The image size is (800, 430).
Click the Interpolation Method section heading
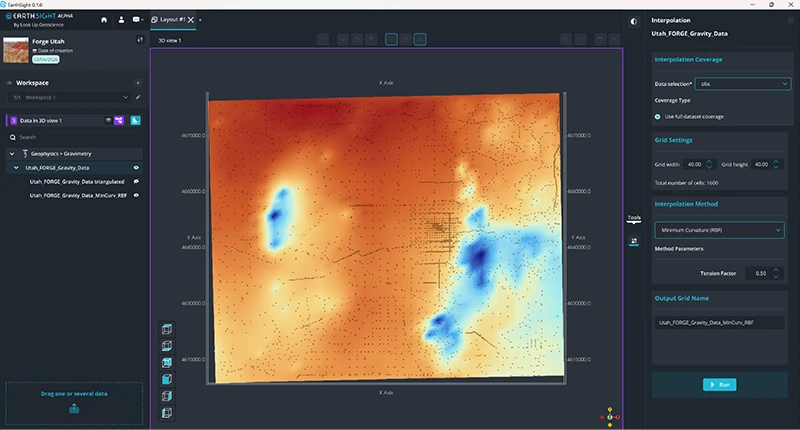click(x=686, y=204)
